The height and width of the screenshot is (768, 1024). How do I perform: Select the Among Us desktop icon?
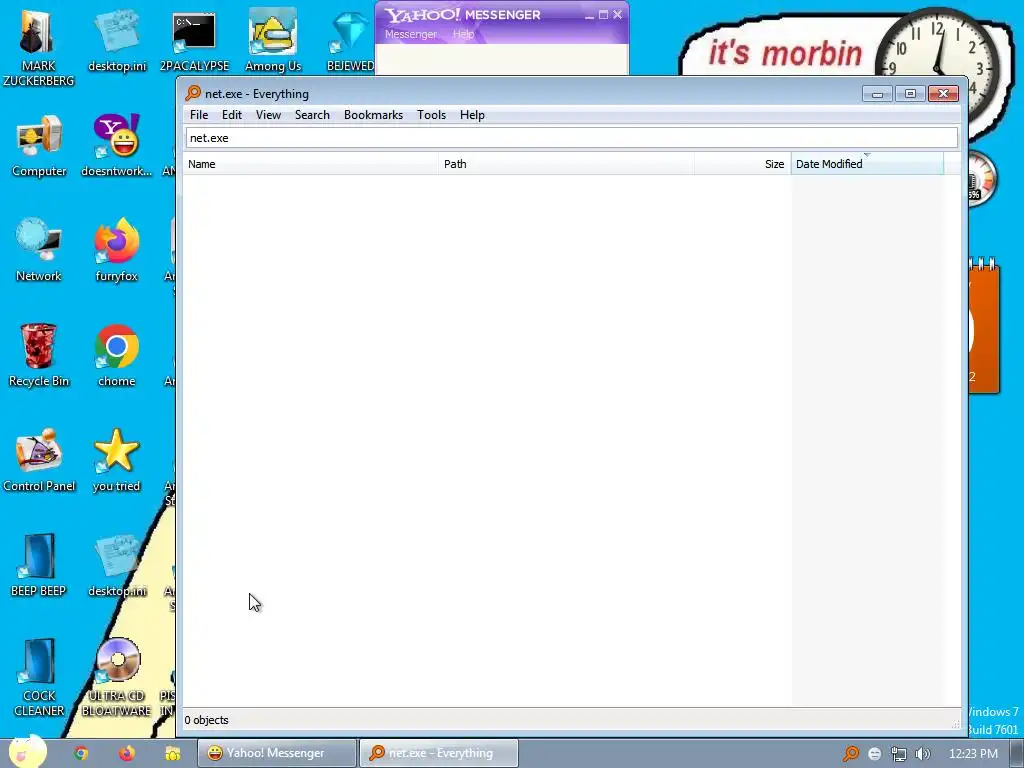[x=272, y=39]
